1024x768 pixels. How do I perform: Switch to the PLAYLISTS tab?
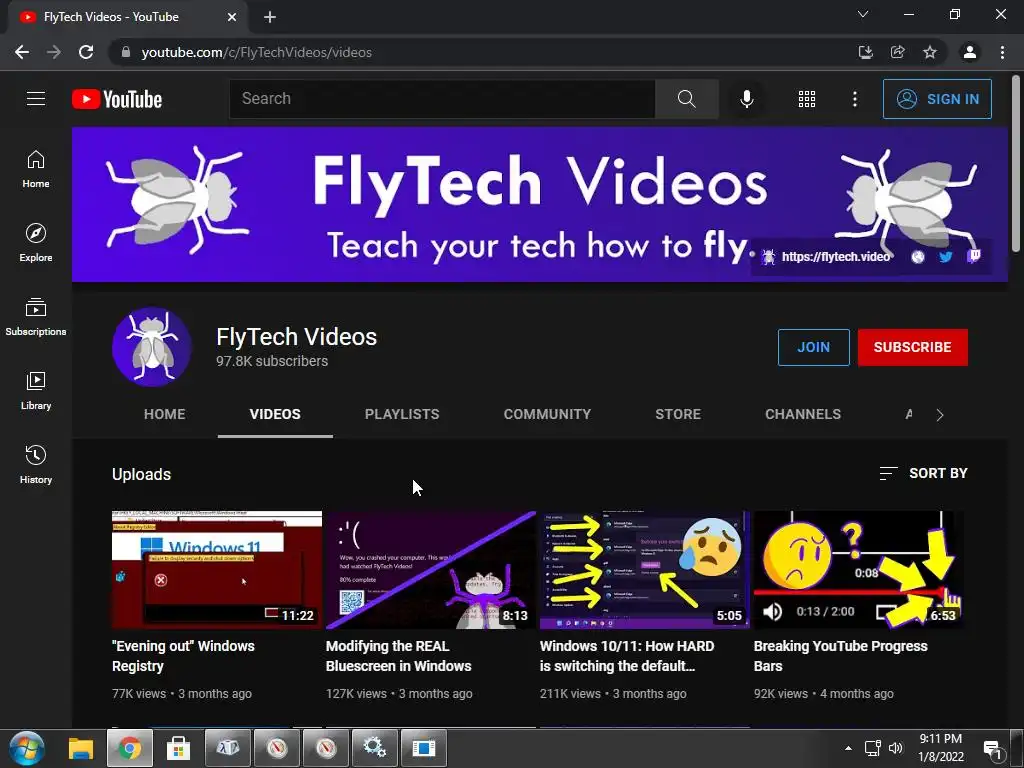[x=402, y=414]
